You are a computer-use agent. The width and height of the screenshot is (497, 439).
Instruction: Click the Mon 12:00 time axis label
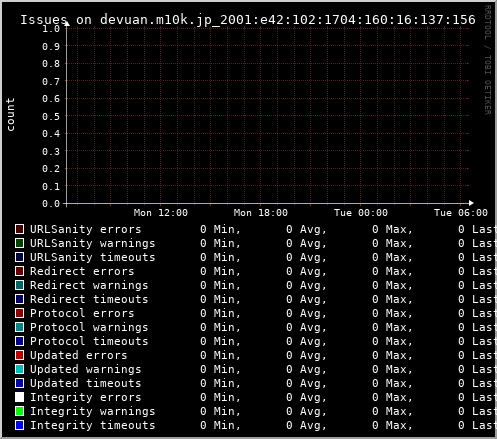pyautogui.click(x=161, y=213)
